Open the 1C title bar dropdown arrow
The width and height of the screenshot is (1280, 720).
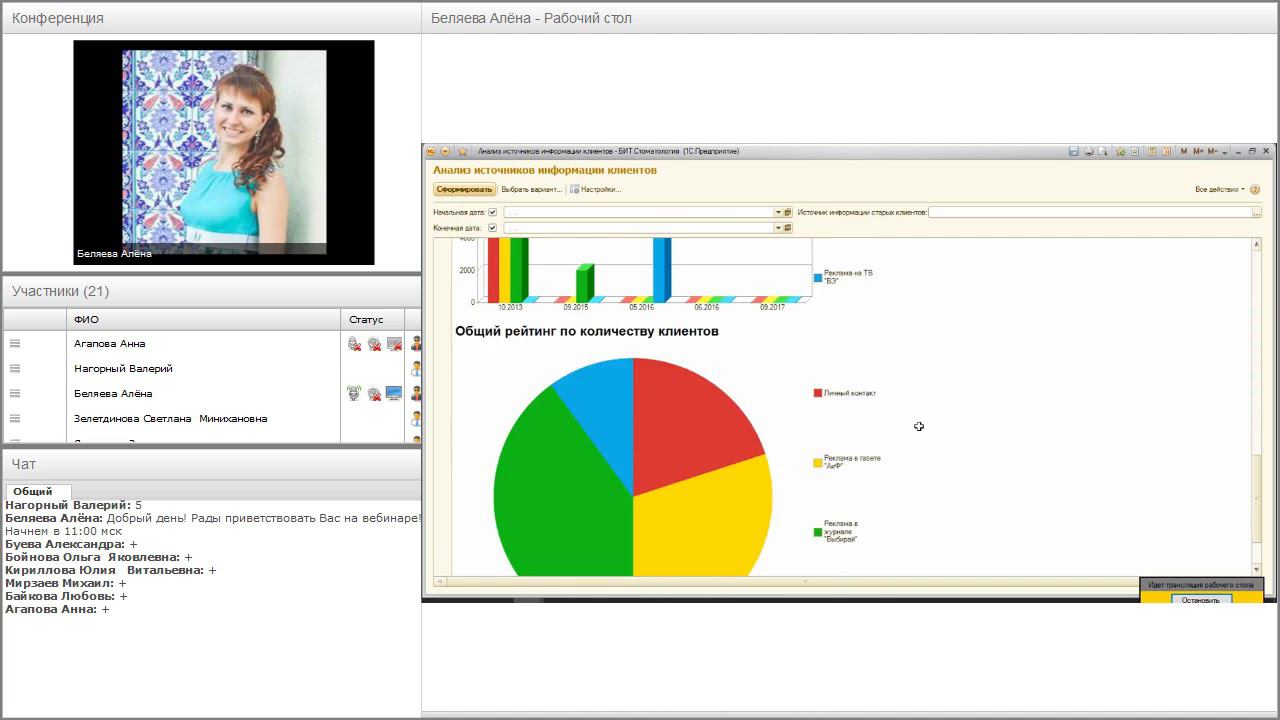445,152
